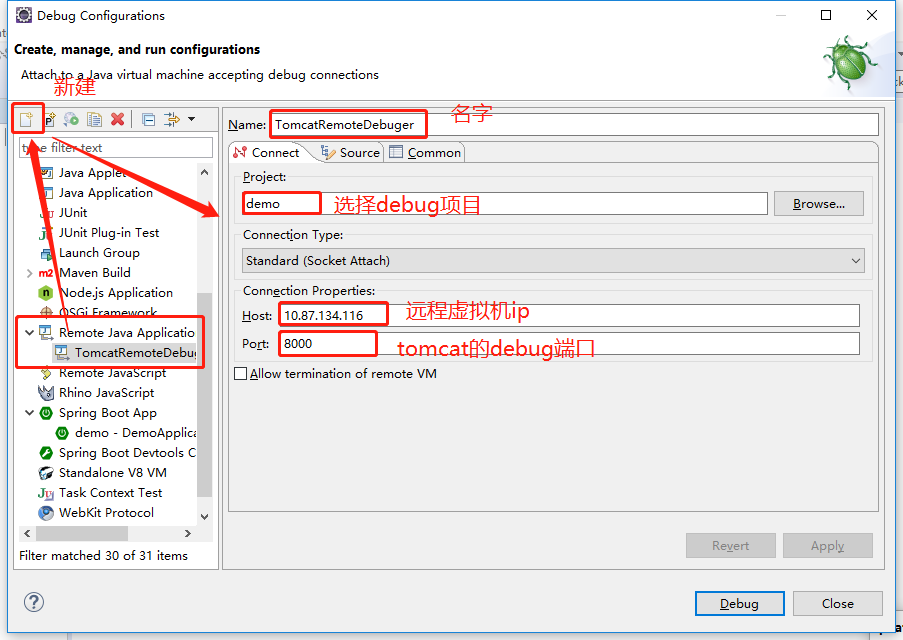Image resolution: width=903 pixels, height=640 pixels.
Task: Click the red Delete configuration icon
Action: [x=117, y=119]
